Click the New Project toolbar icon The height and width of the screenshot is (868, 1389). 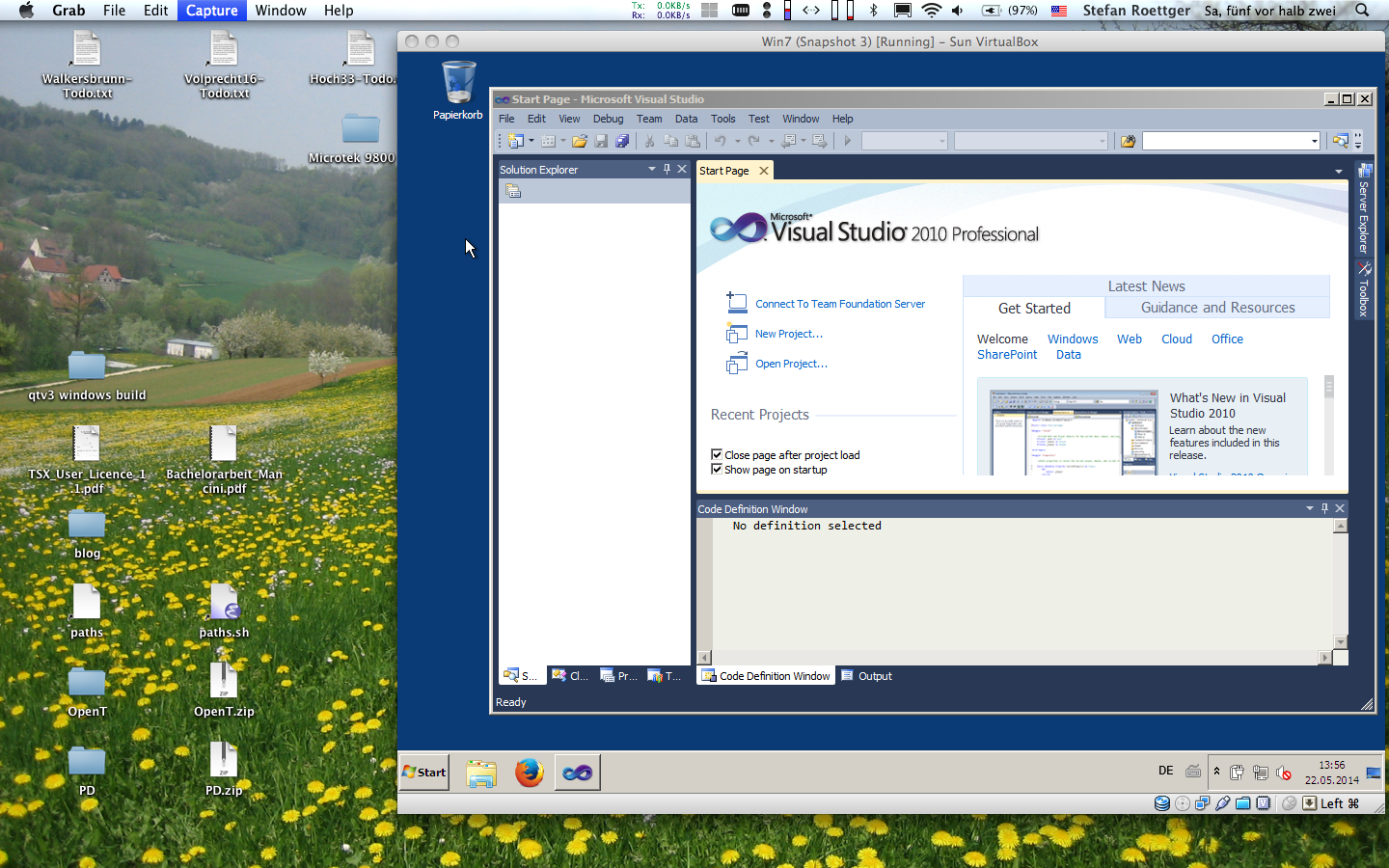point(514,141)
